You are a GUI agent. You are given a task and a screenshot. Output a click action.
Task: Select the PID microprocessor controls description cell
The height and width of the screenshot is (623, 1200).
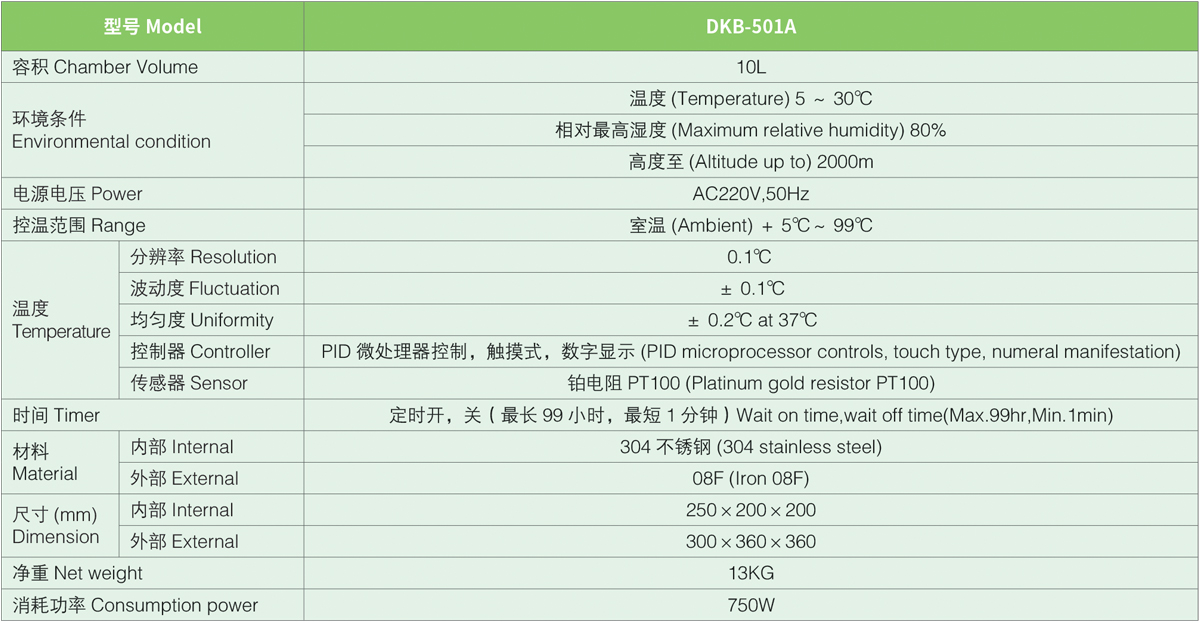750,352
